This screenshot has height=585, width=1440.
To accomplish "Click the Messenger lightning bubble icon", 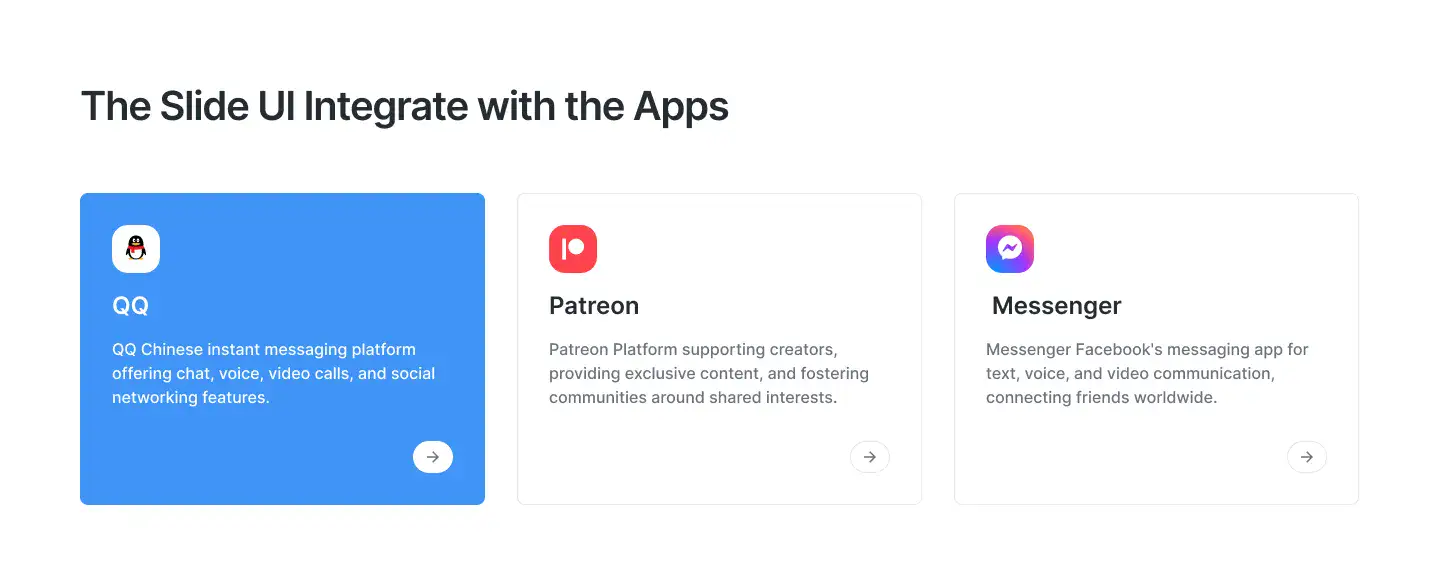I will click(1010, 249).
